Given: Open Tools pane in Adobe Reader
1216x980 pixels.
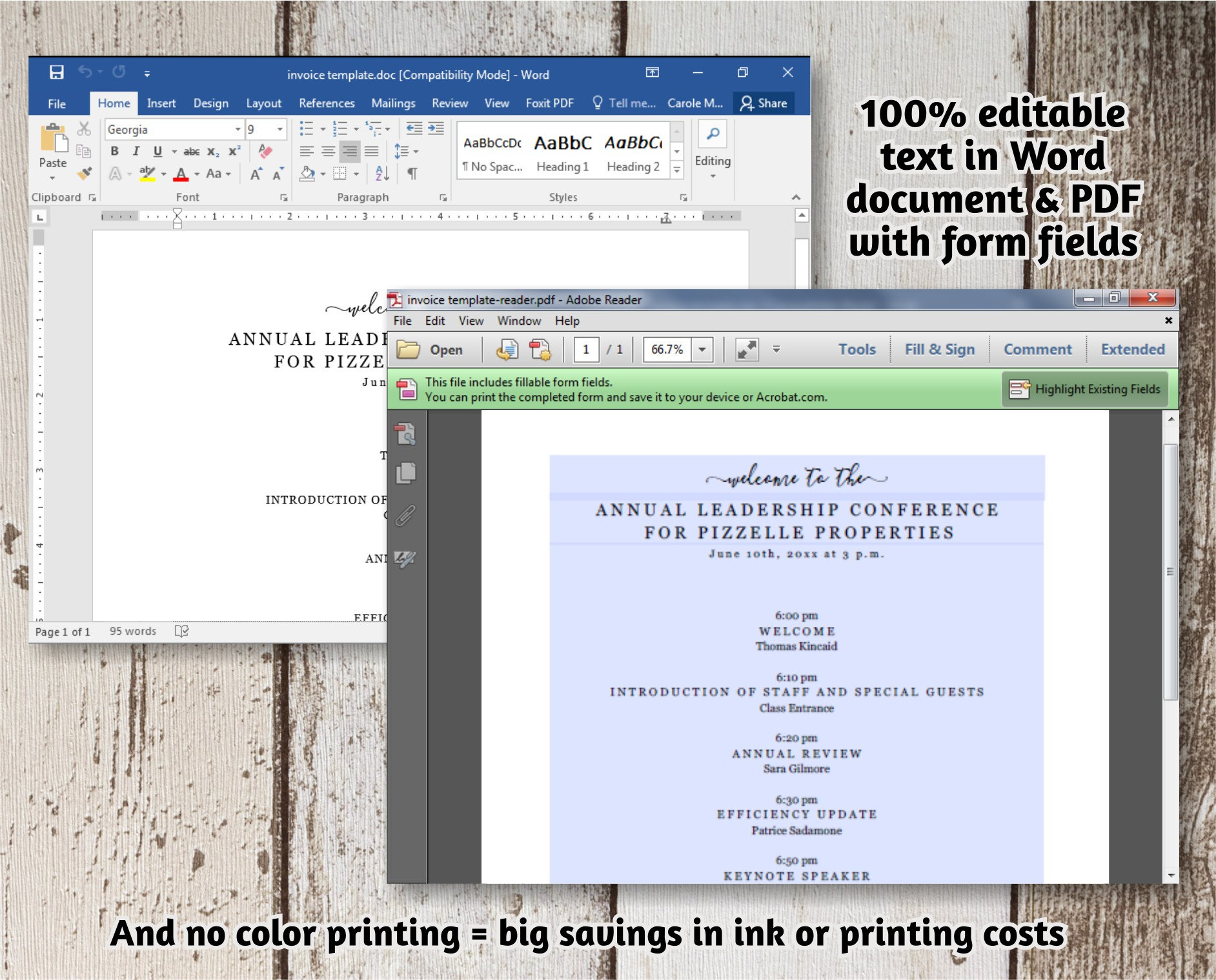Looking at the screenshot, I should (x=857, y=350).
